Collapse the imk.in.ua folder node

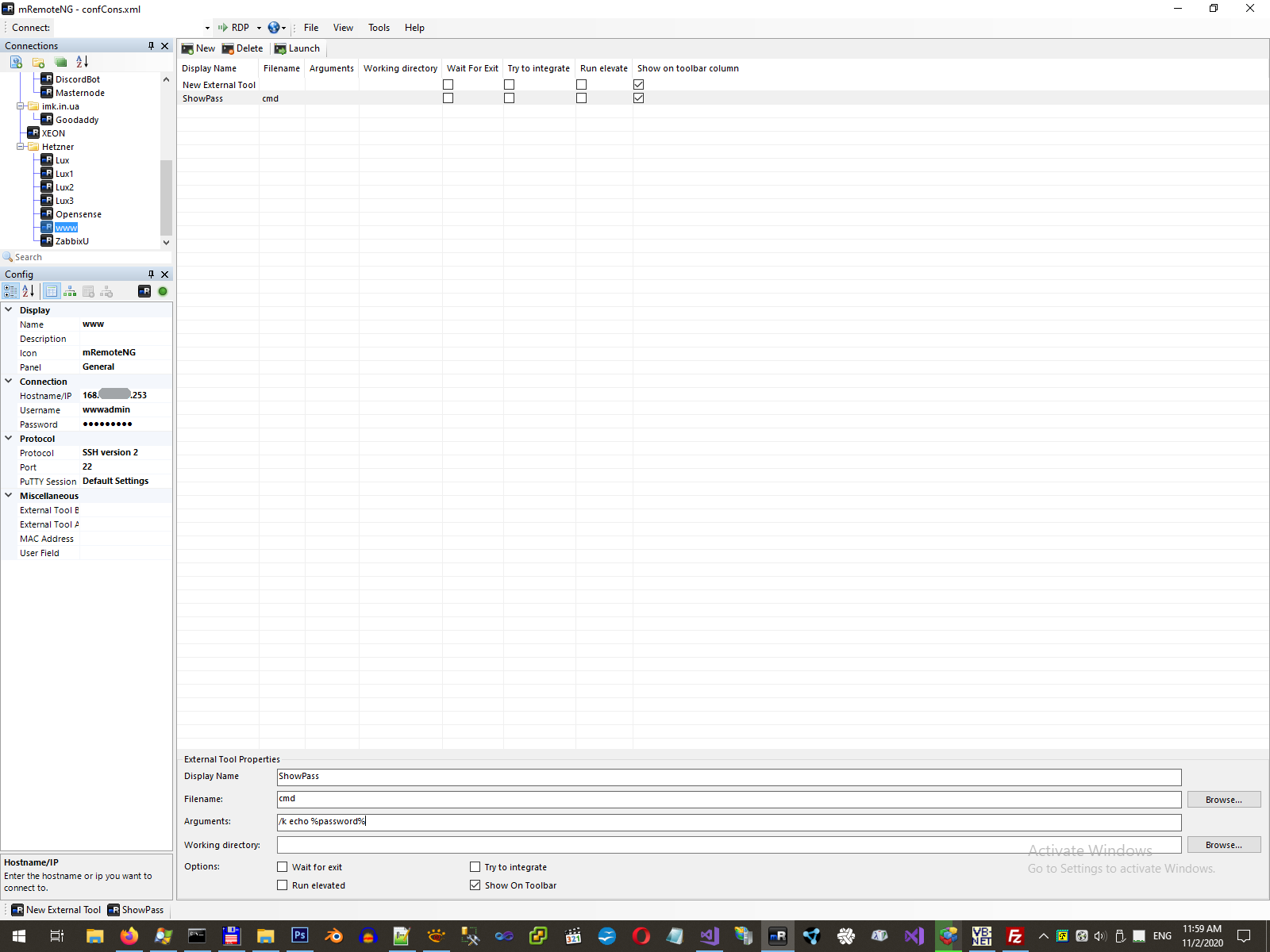coord(21,106)
